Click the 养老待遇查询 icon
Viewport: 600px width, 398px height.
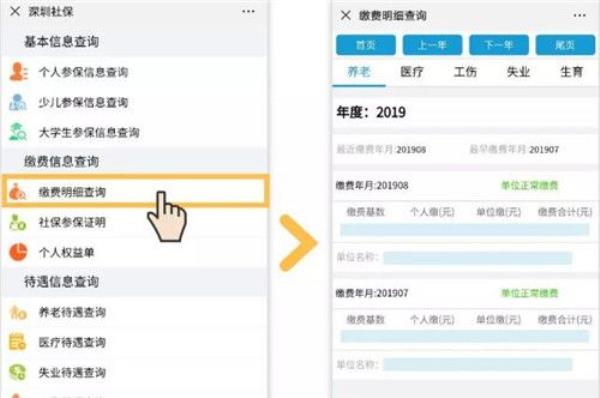point(18,312)
